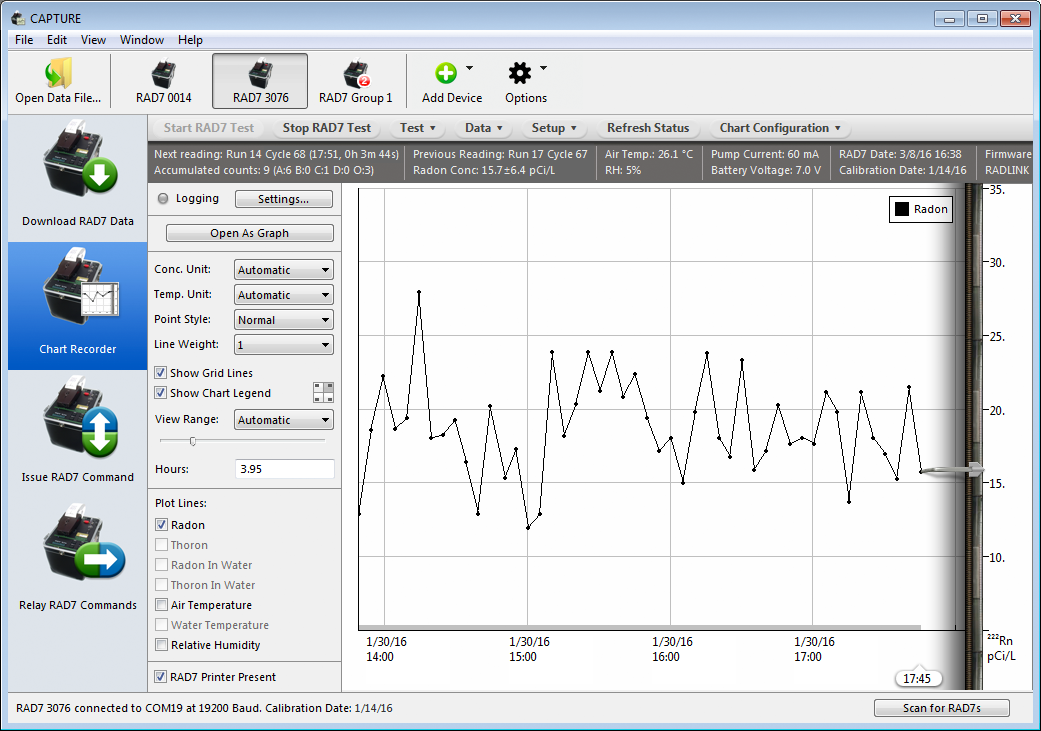The height and width of the screenshot is (731, 1041).
Task: Enable Relative Humidity plot line
Action: tap(161, 644)
